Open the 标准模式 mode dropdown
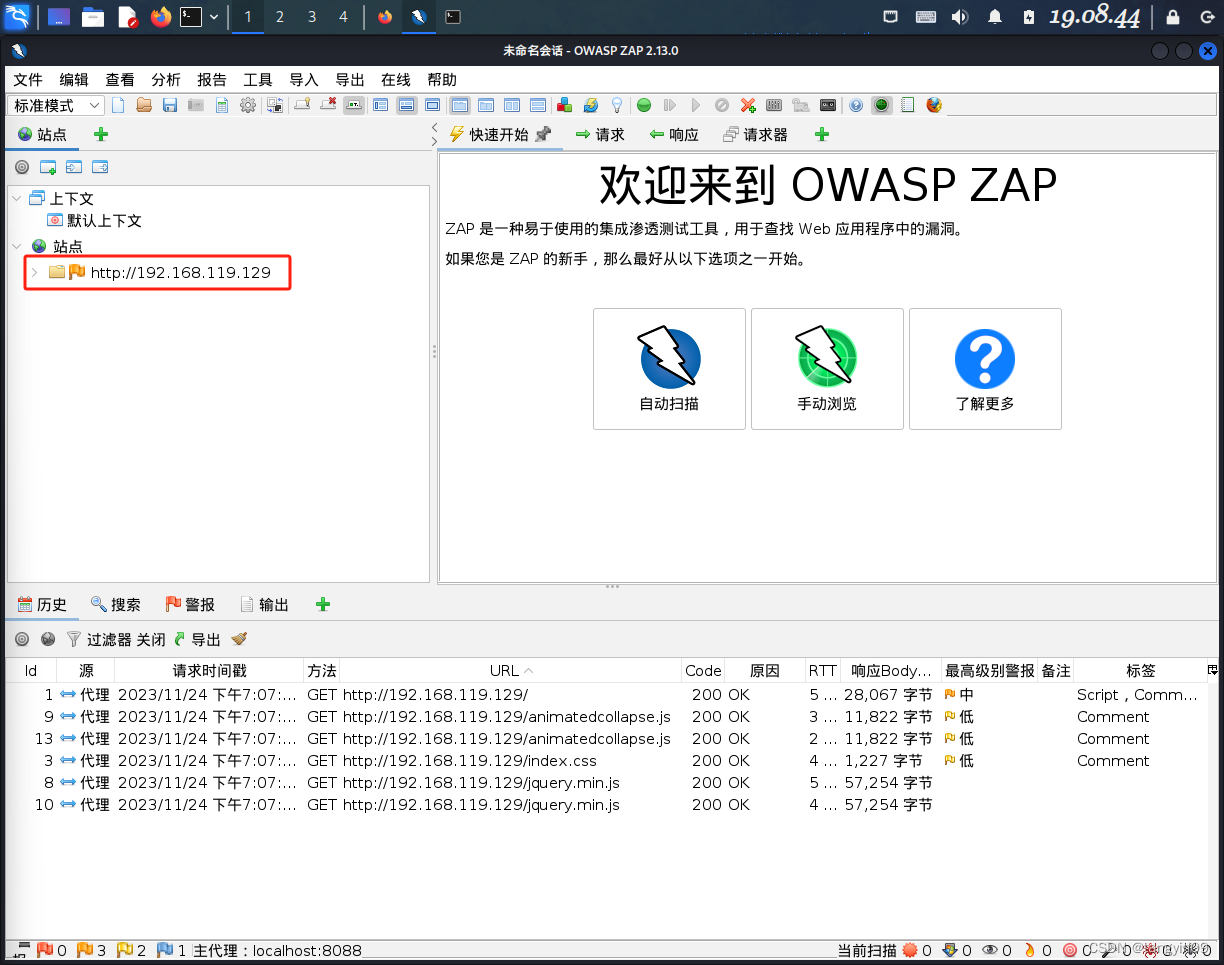1224x965 pixels. click(55, 105)
